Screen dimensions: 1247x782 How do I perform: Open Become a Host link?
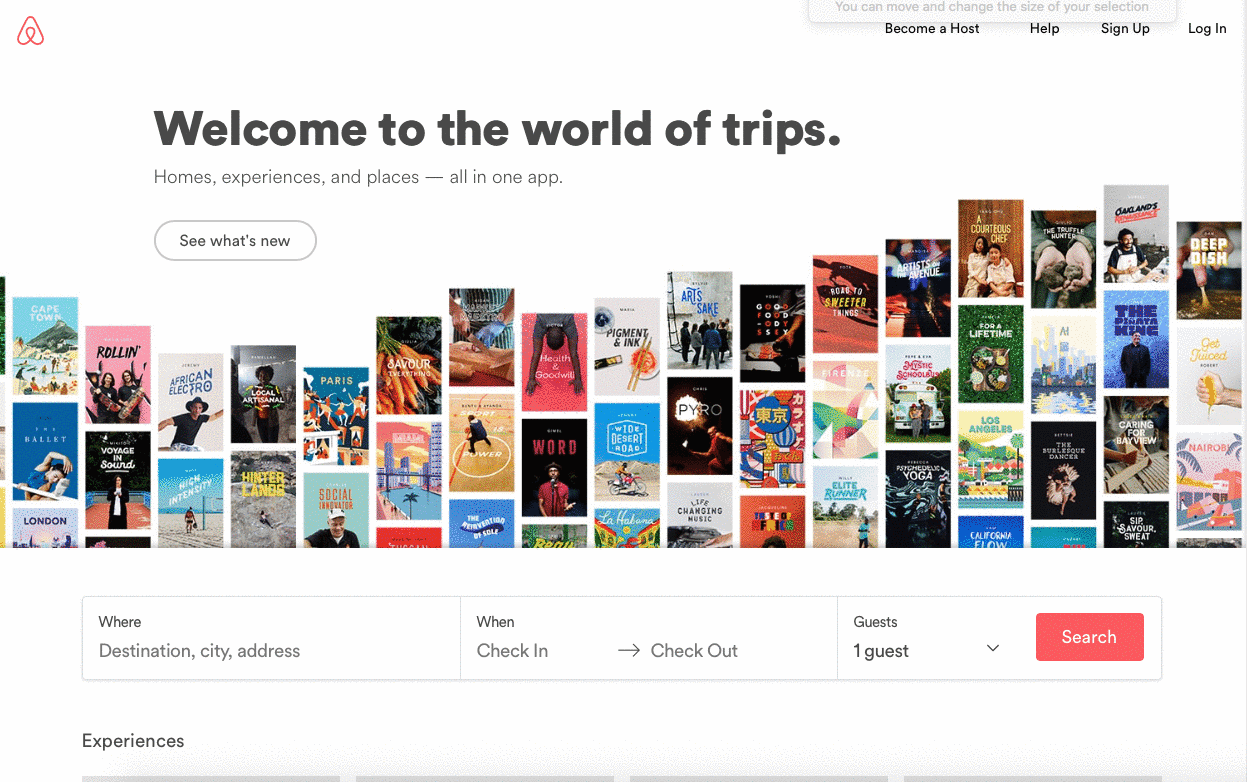[932, 29]
